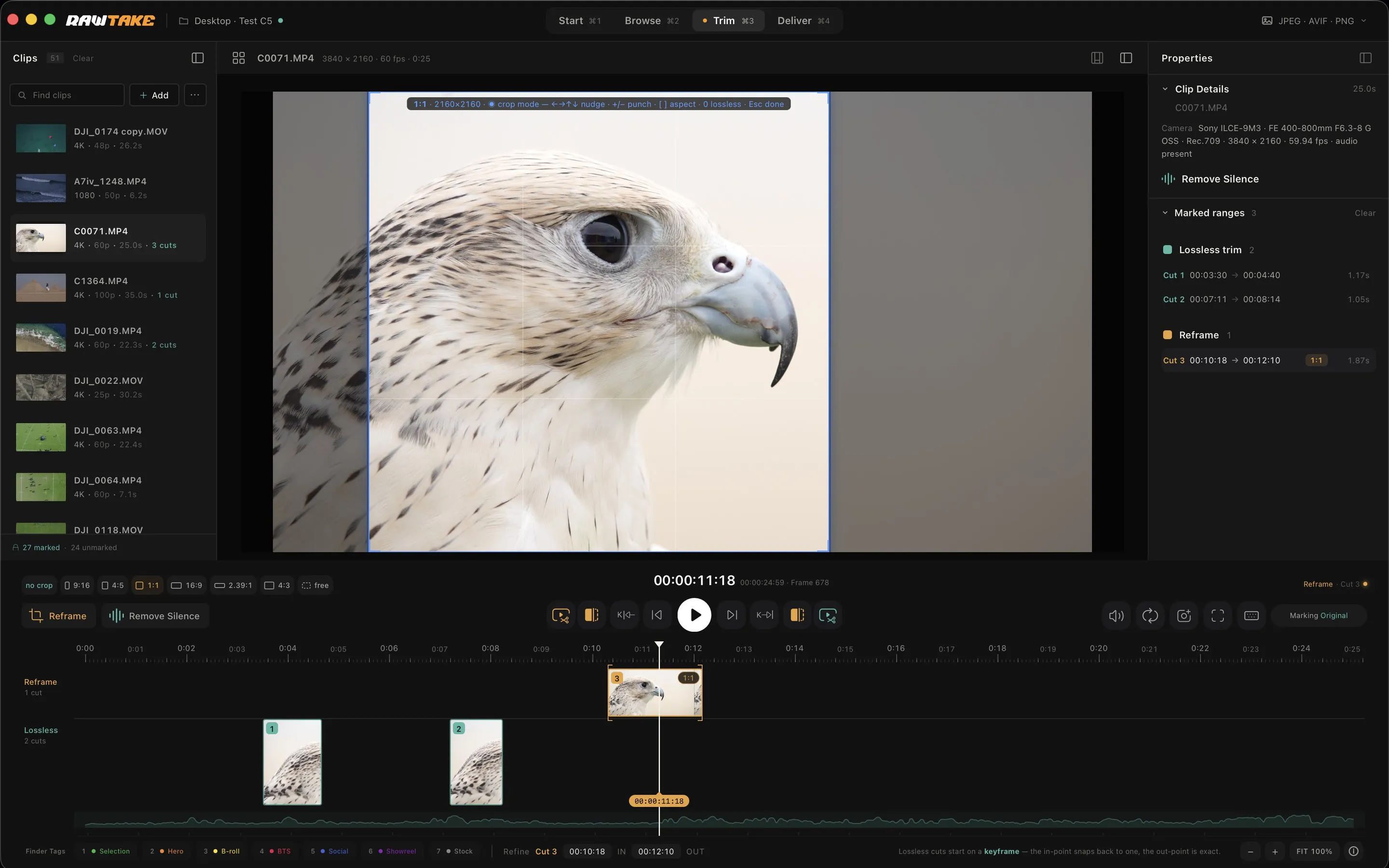Open the C1364.MP4 clip
Viewport: 1389px width, 868px height.
coord(108,287)
